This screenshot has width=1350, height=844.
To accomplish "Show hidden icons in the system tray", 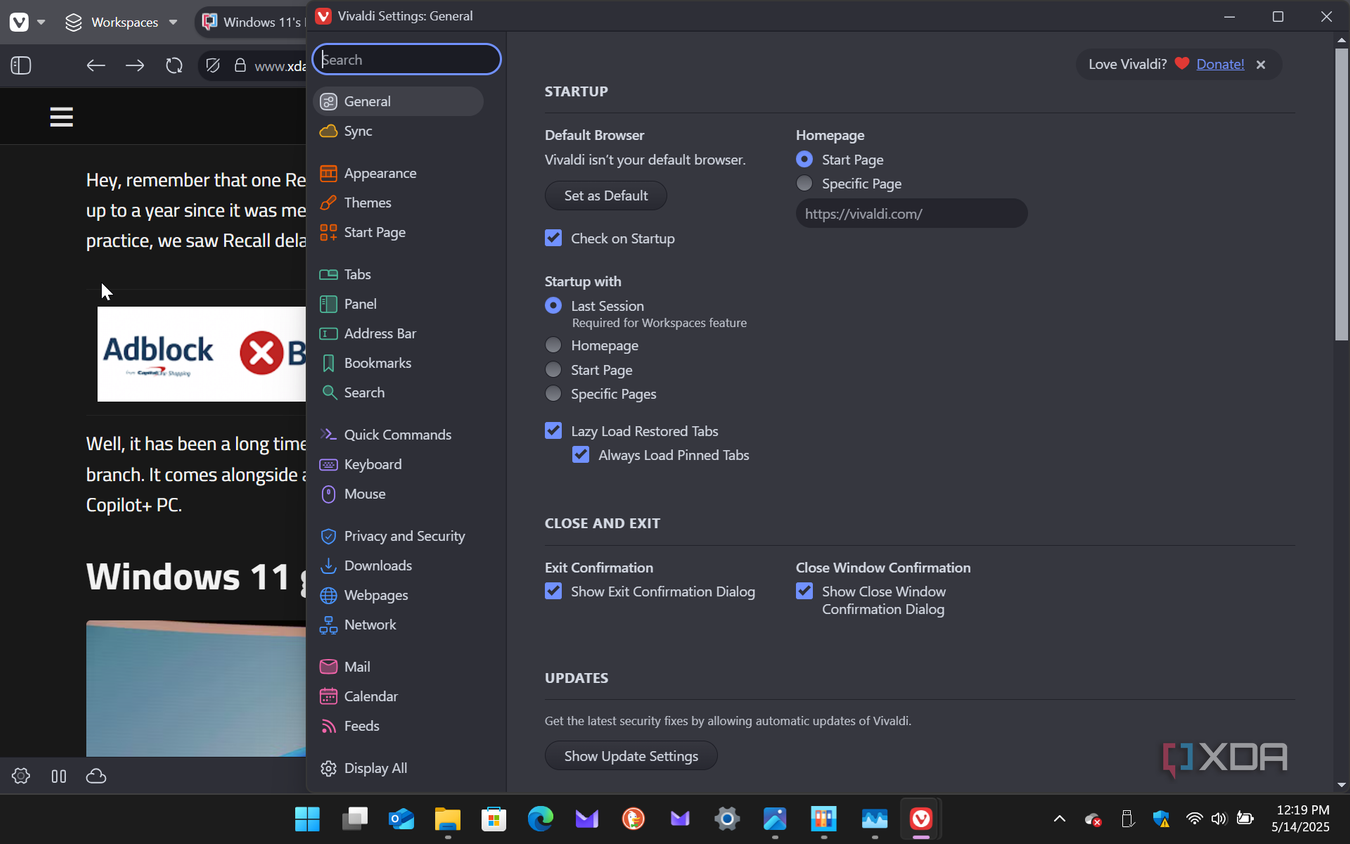I will tap(1059, 820).
